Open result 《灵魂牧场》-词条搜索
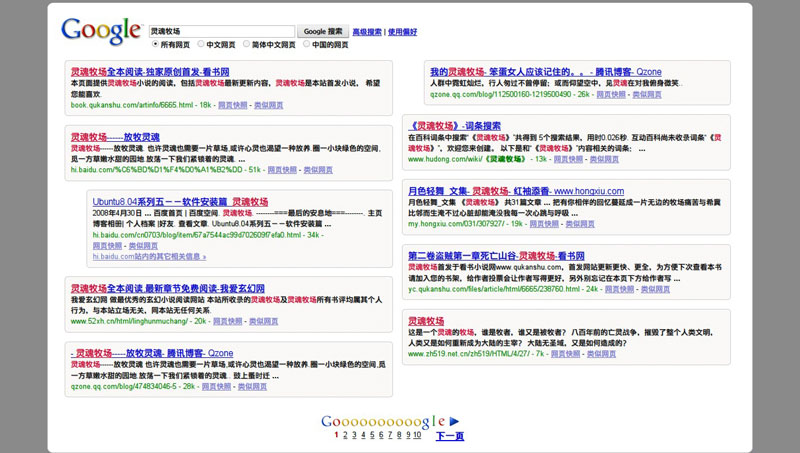The image size is (800, 453). 455,126
